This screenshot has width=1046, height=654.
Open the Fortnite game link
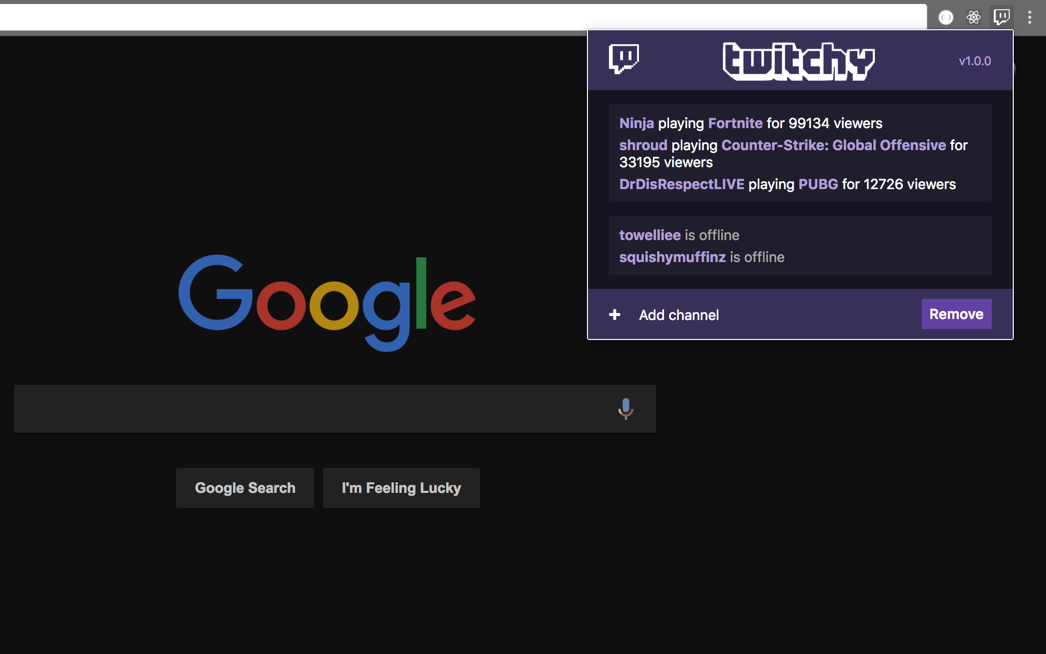[735, 123]
